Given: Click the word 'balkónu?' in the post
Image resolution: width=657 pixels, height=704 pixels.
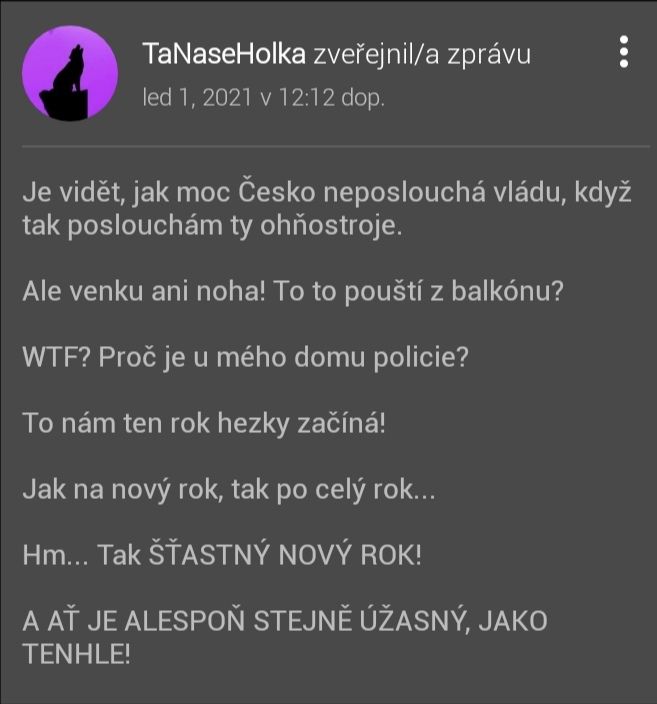Looking at the screenshot, I should click(507, 291).
